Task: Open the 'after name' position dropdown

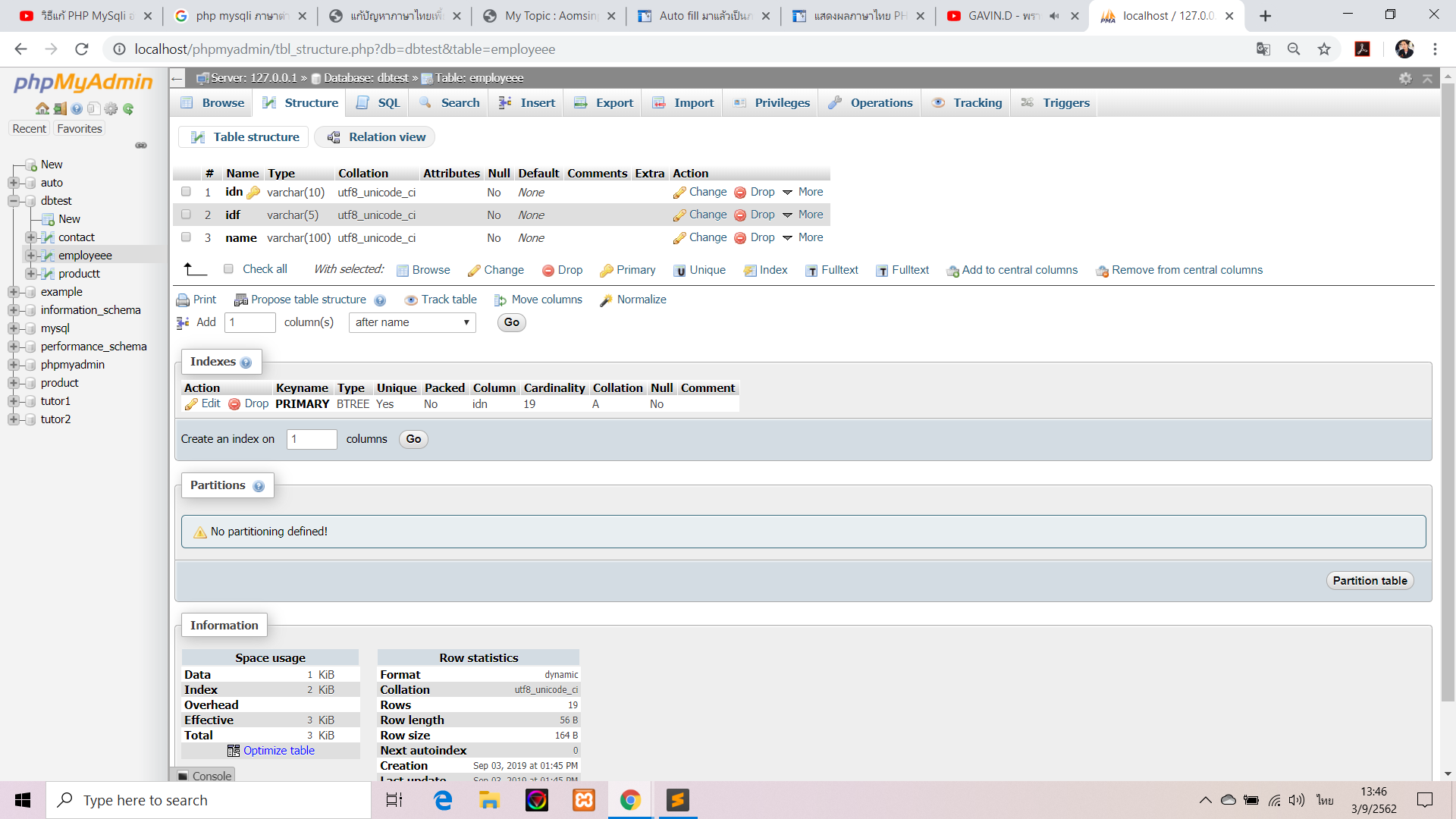Action: [412, 322]
